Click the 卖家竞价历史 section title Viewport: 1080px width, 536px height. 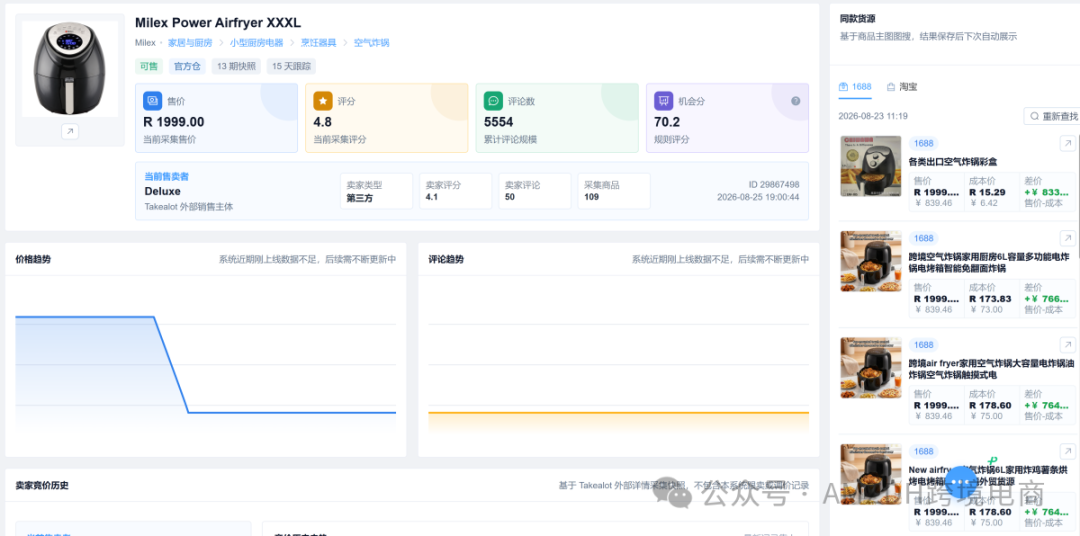tap(42, 485)
